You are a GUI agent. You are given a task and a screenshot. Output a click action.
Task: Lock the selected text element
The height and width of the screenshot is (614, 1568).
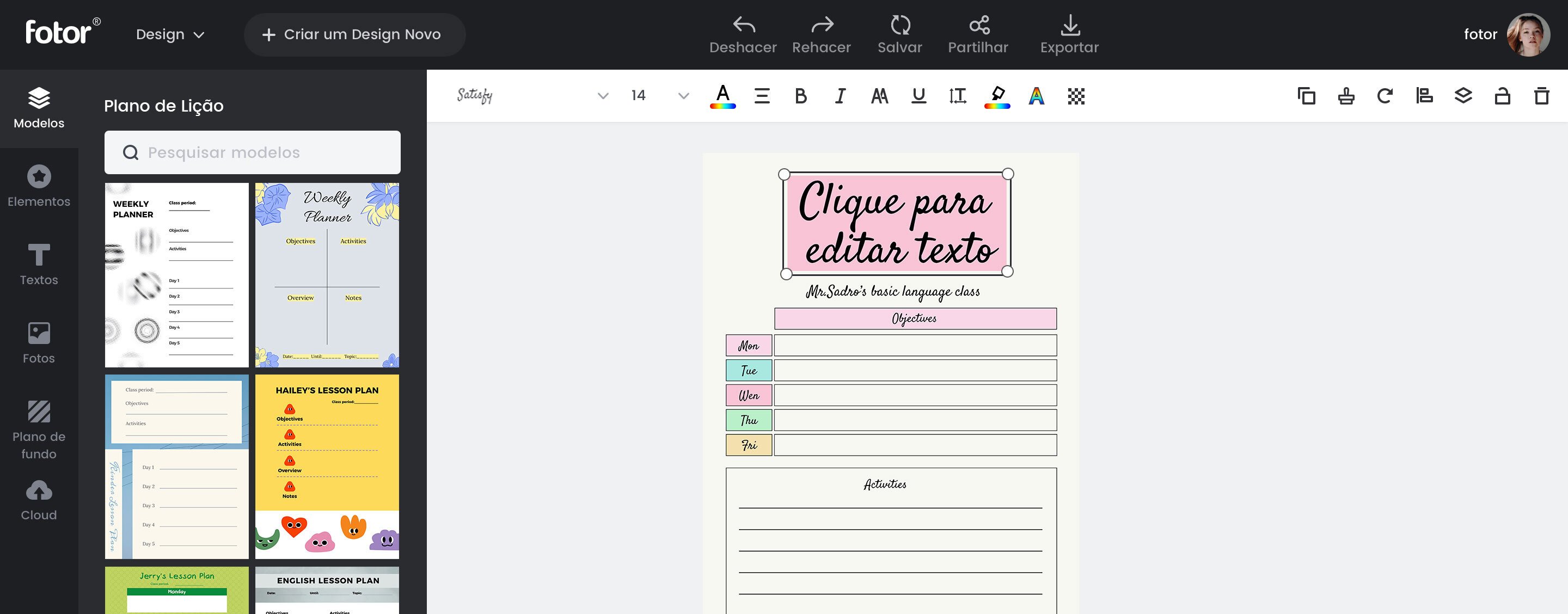coord(1503,96)
